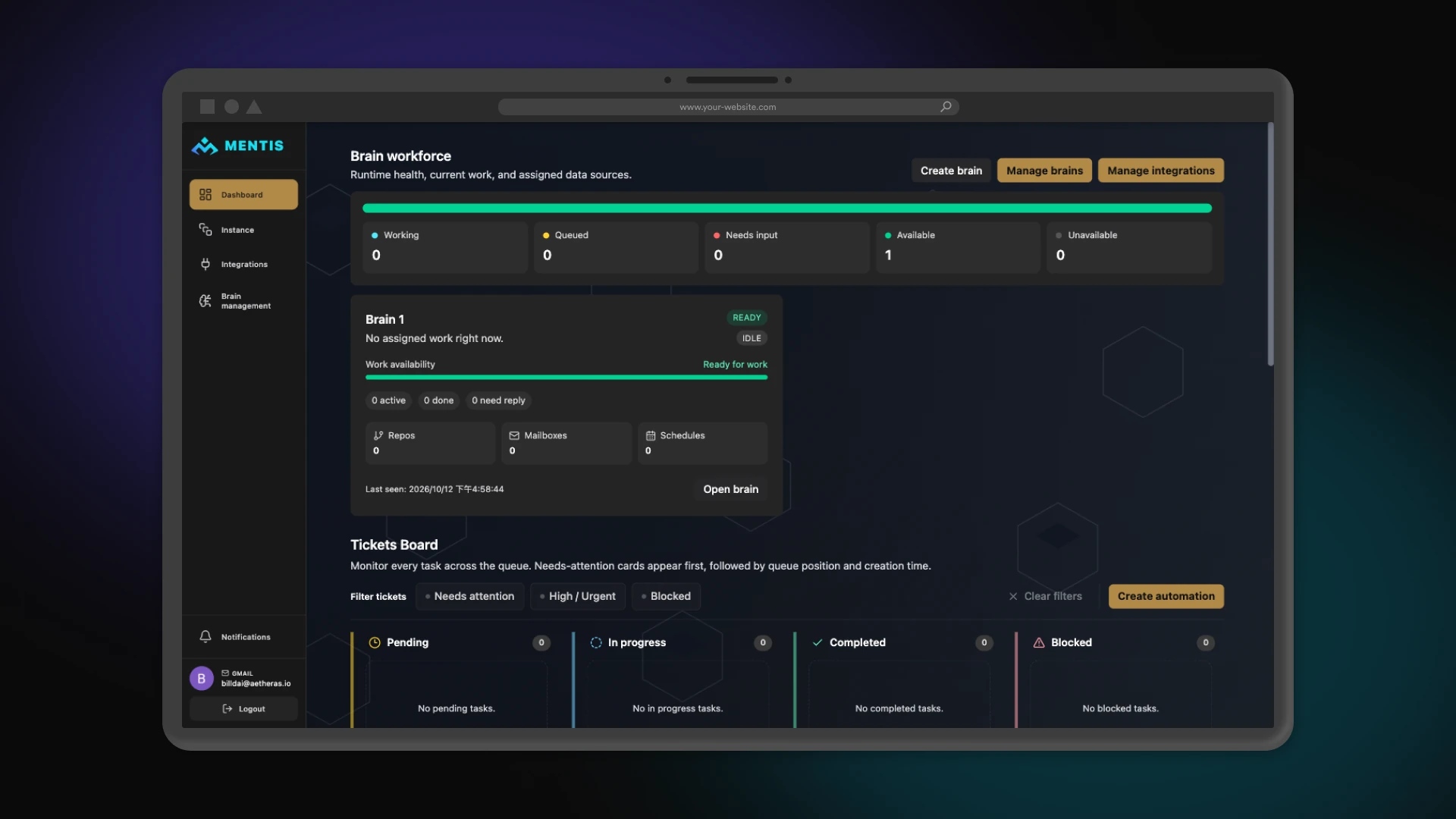Click the browser URL address field
This screenshot has width=1456, height=819.
point(728,107)
